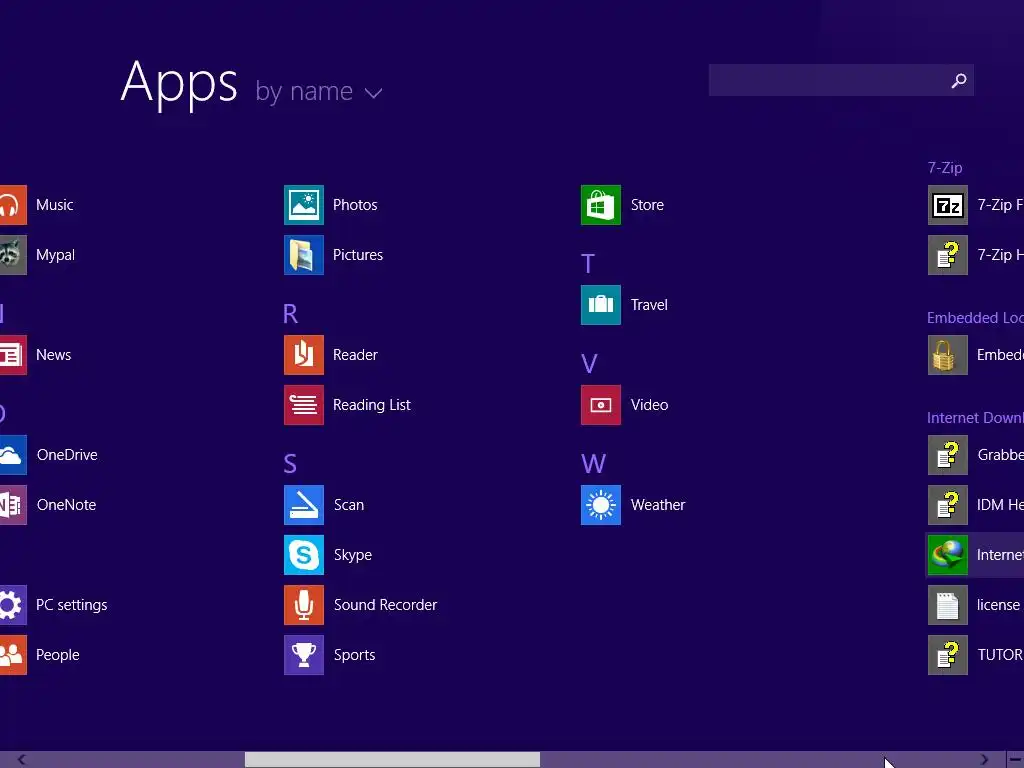Click the search magnifier icon
Image resolution: width=1024 pixels, height=768 pixels.
click(959, 80)
